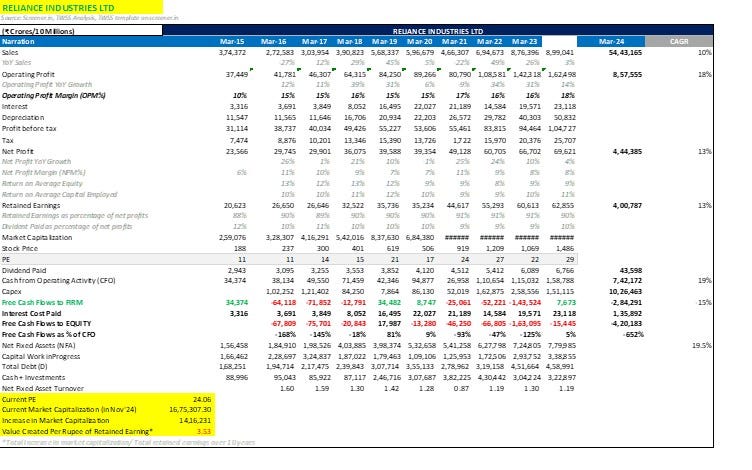Select 'Increase in Market Capitalization' label

pyautogui.click(x=55, y=421)
